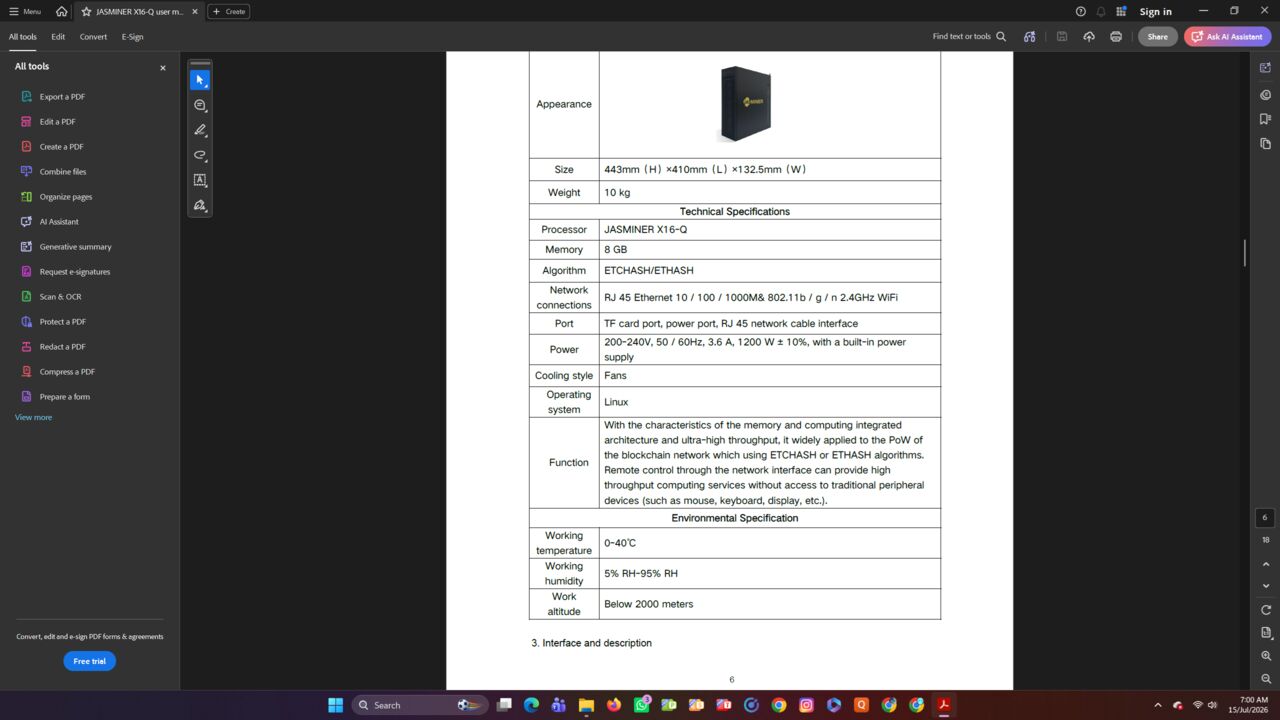Viewport: 1280px width, 720px height.
Task: Click the View more link
Action: [x=33, y=417]
